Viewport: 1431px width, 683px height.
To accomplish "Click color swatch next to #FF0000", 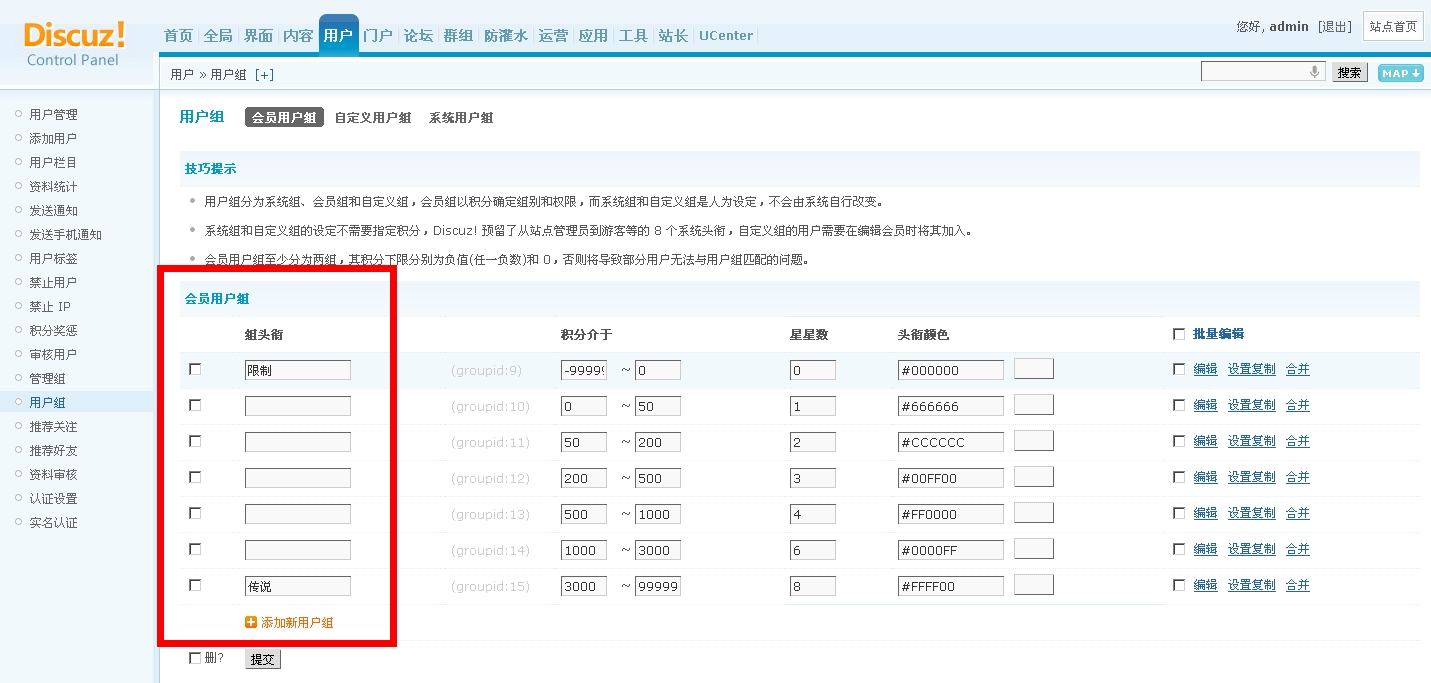I will point(1034,512).
